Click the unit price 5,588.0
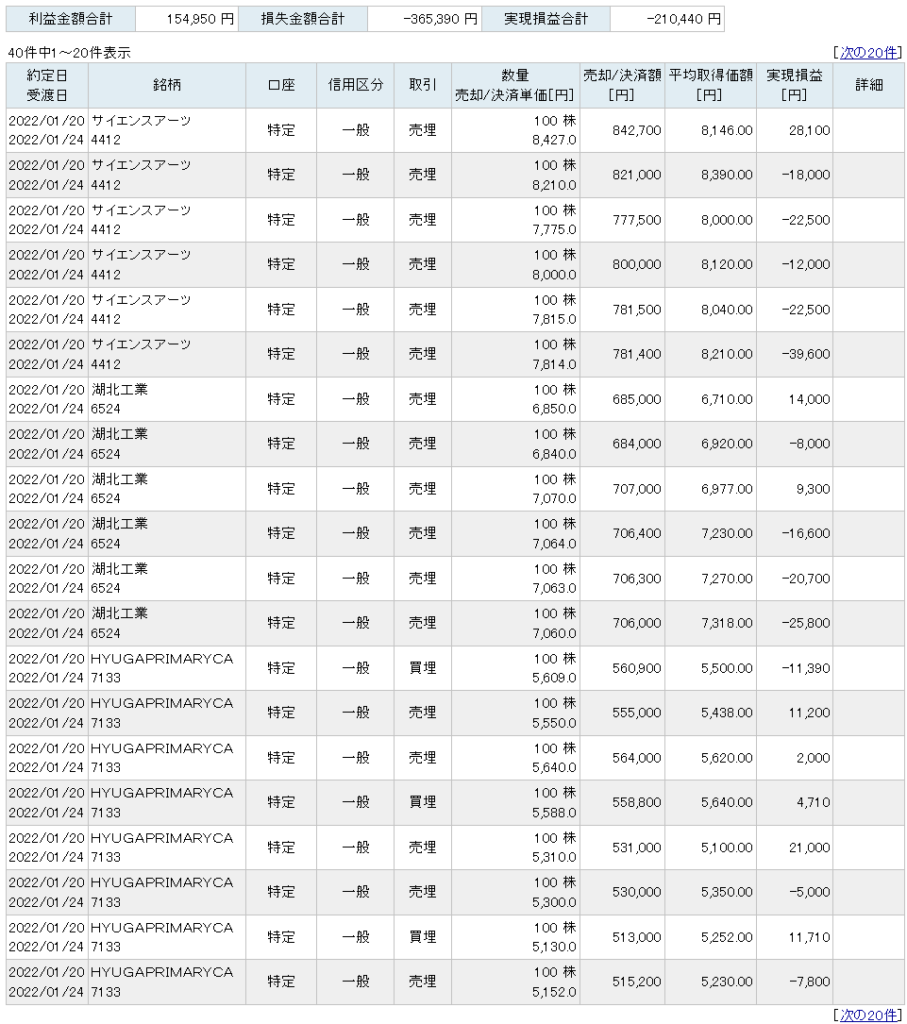Screen dimensions: 907x1024 point(554,812)
